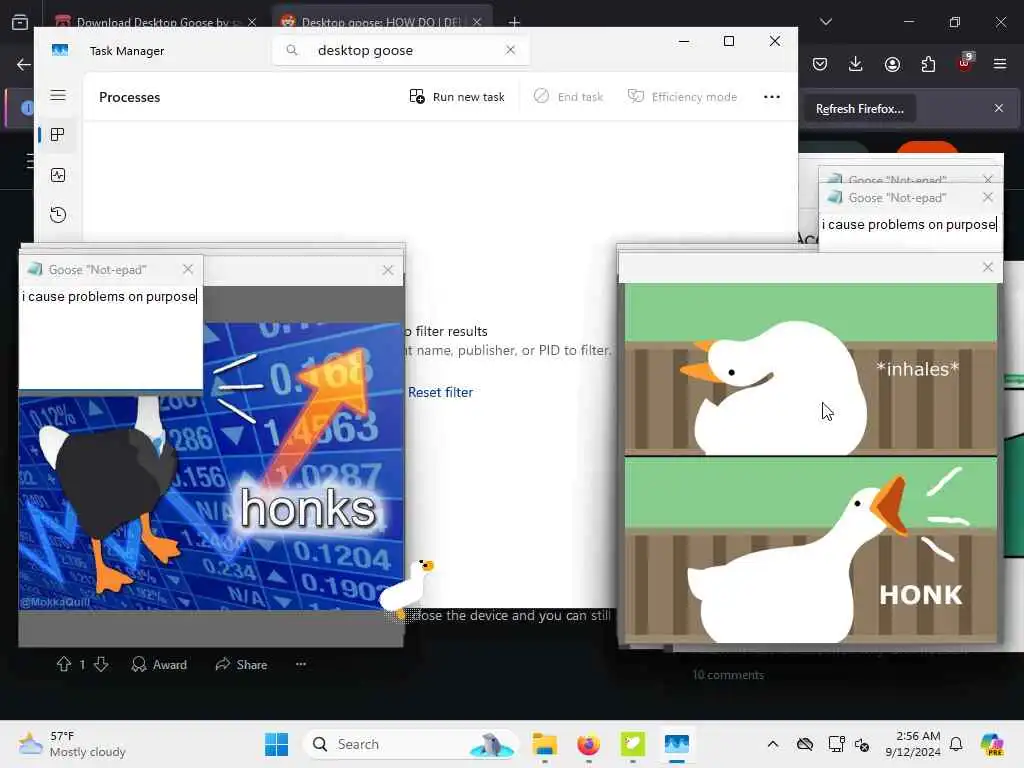Upvote the Reddit post

click(x=63, y=664)
